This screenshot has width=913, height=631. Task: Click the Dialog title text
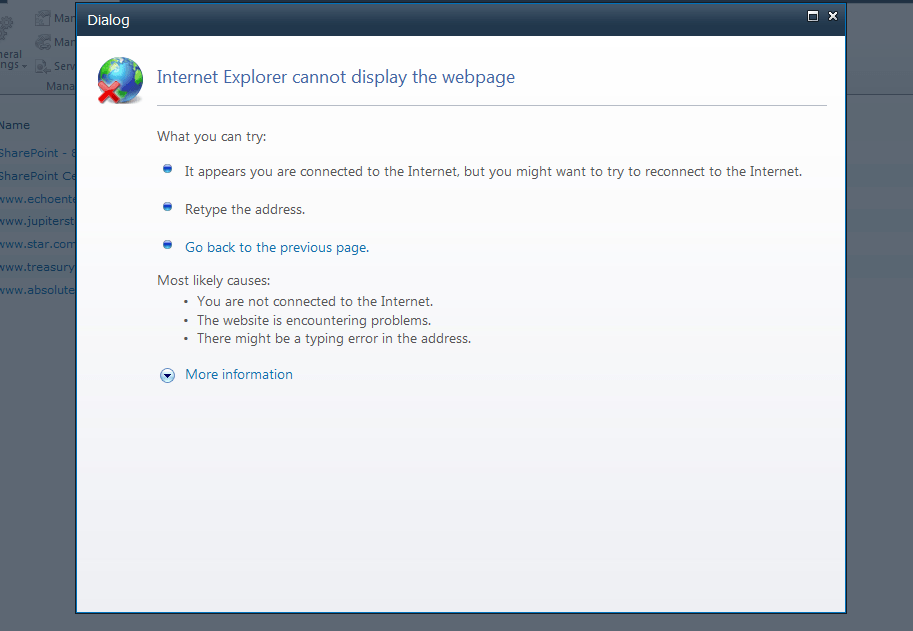108,20
